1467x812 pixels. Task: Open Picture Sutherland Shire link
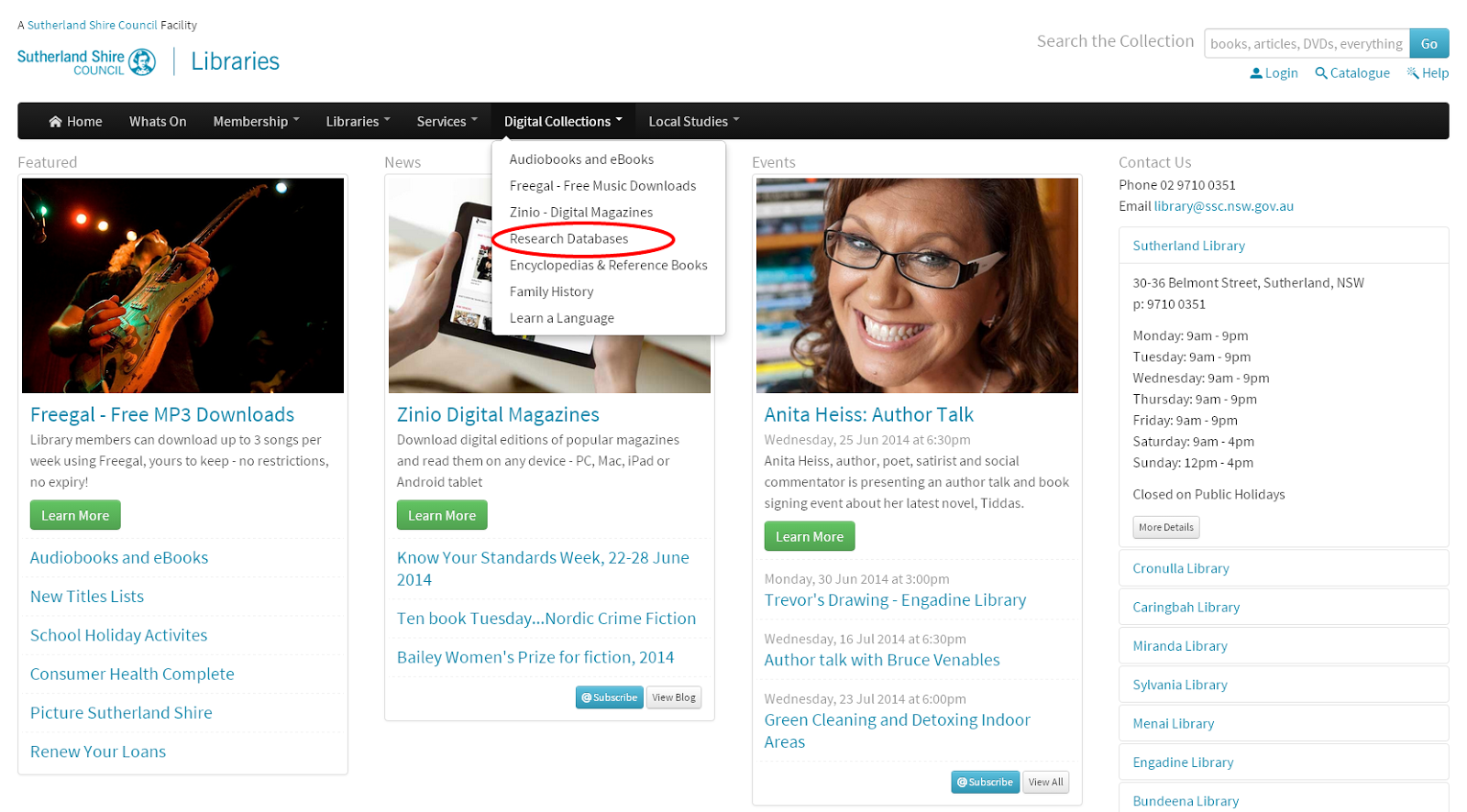[x=121, y=713]
